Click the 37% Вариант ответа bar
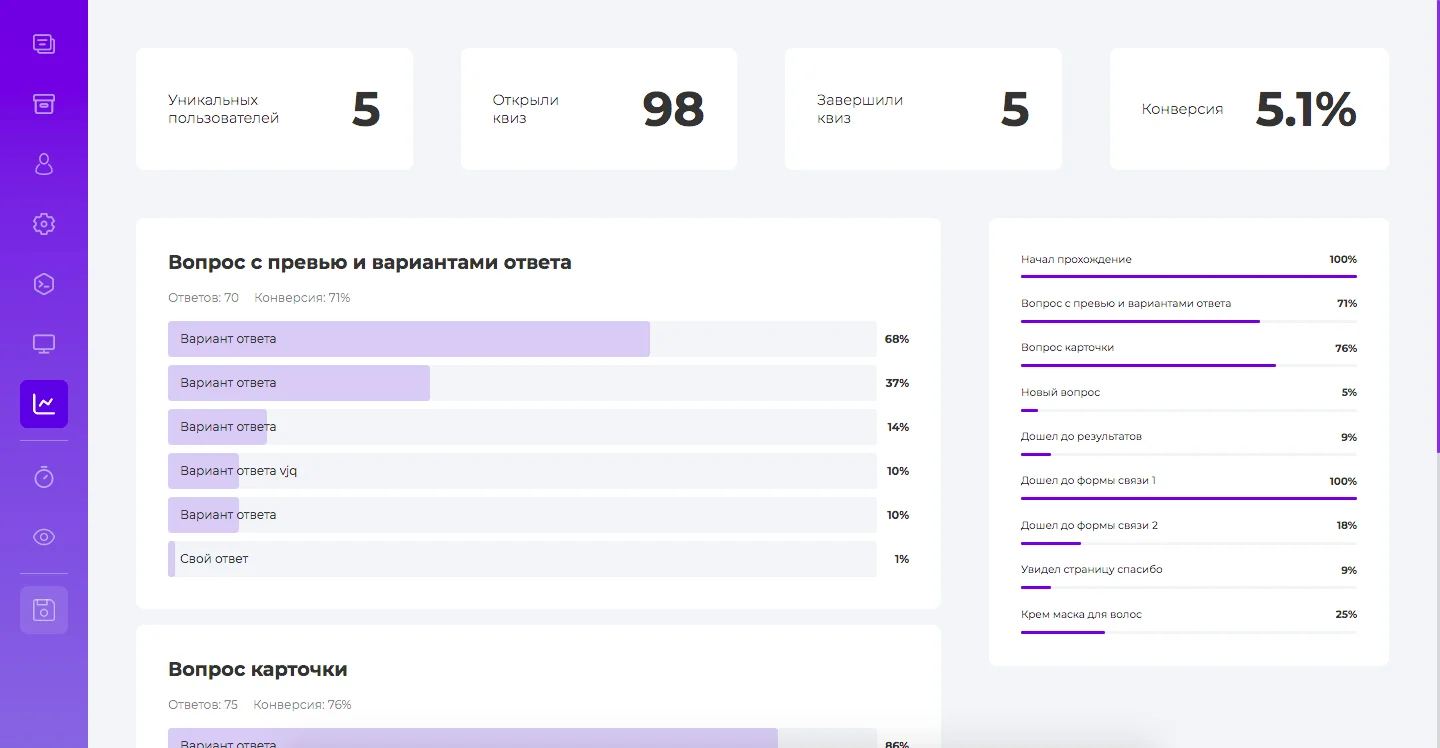This screenshot has height=748, width=1440. (x=522, y=383)
